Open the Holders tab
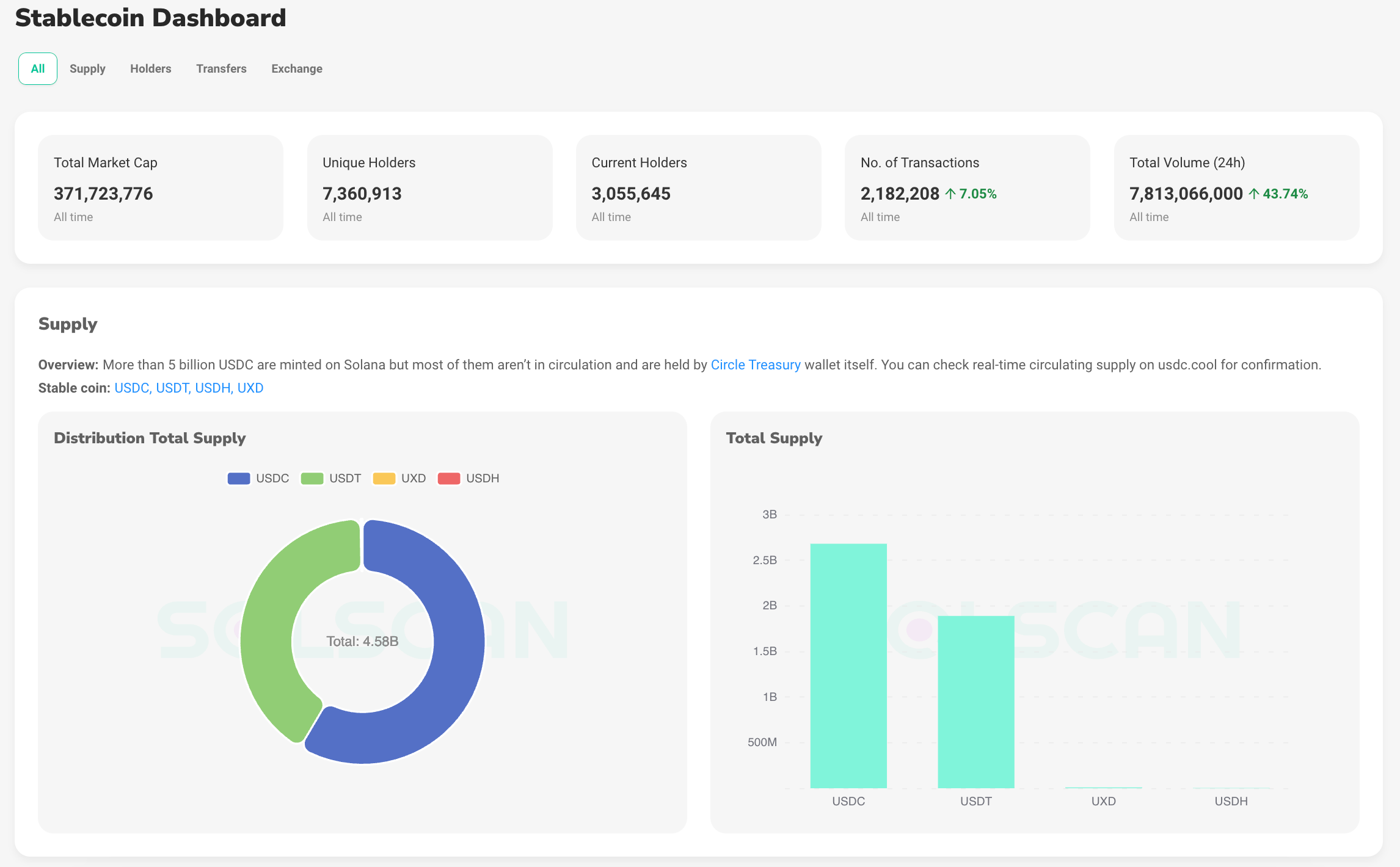Viewport: 1400px width, 867px height. [x=150, y=68]
